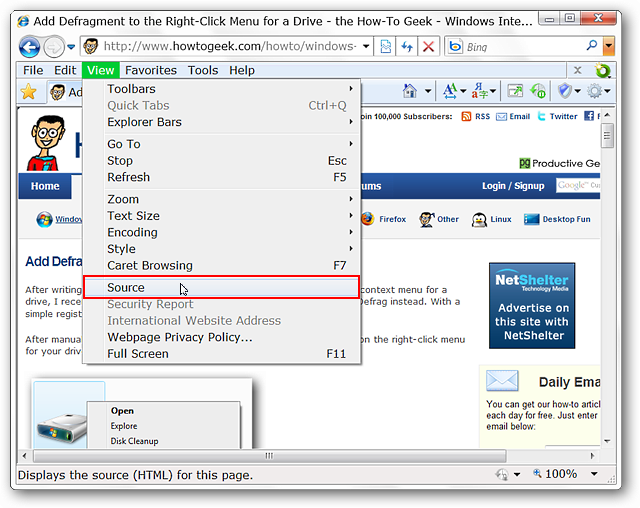The image size is (640, 508).
Task: Choose Refresh from View menu
Action: coord(222,177)
